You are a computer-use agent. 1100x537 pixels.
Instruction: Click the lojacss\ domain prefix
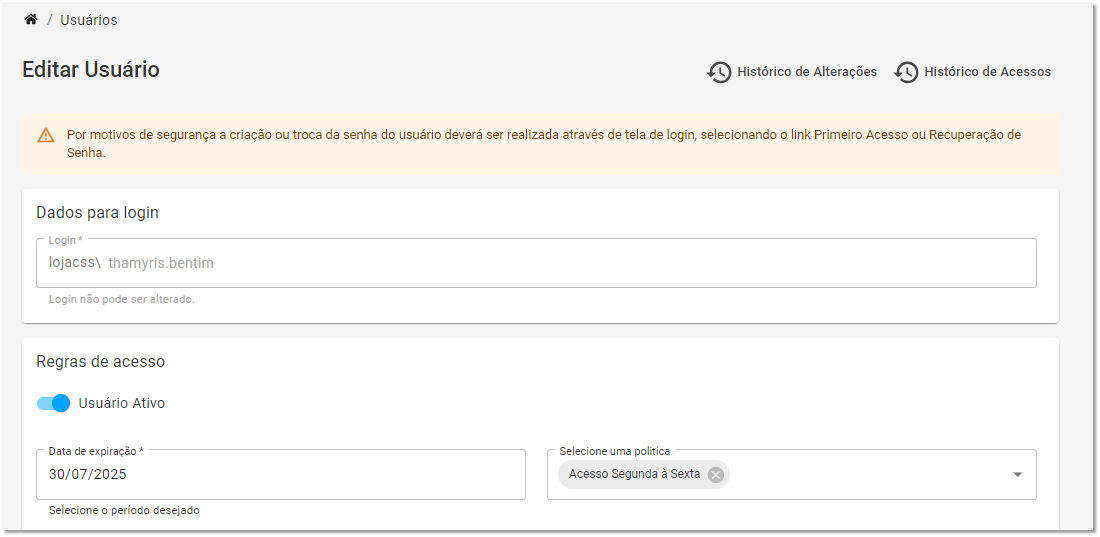[x=74, y=263]
